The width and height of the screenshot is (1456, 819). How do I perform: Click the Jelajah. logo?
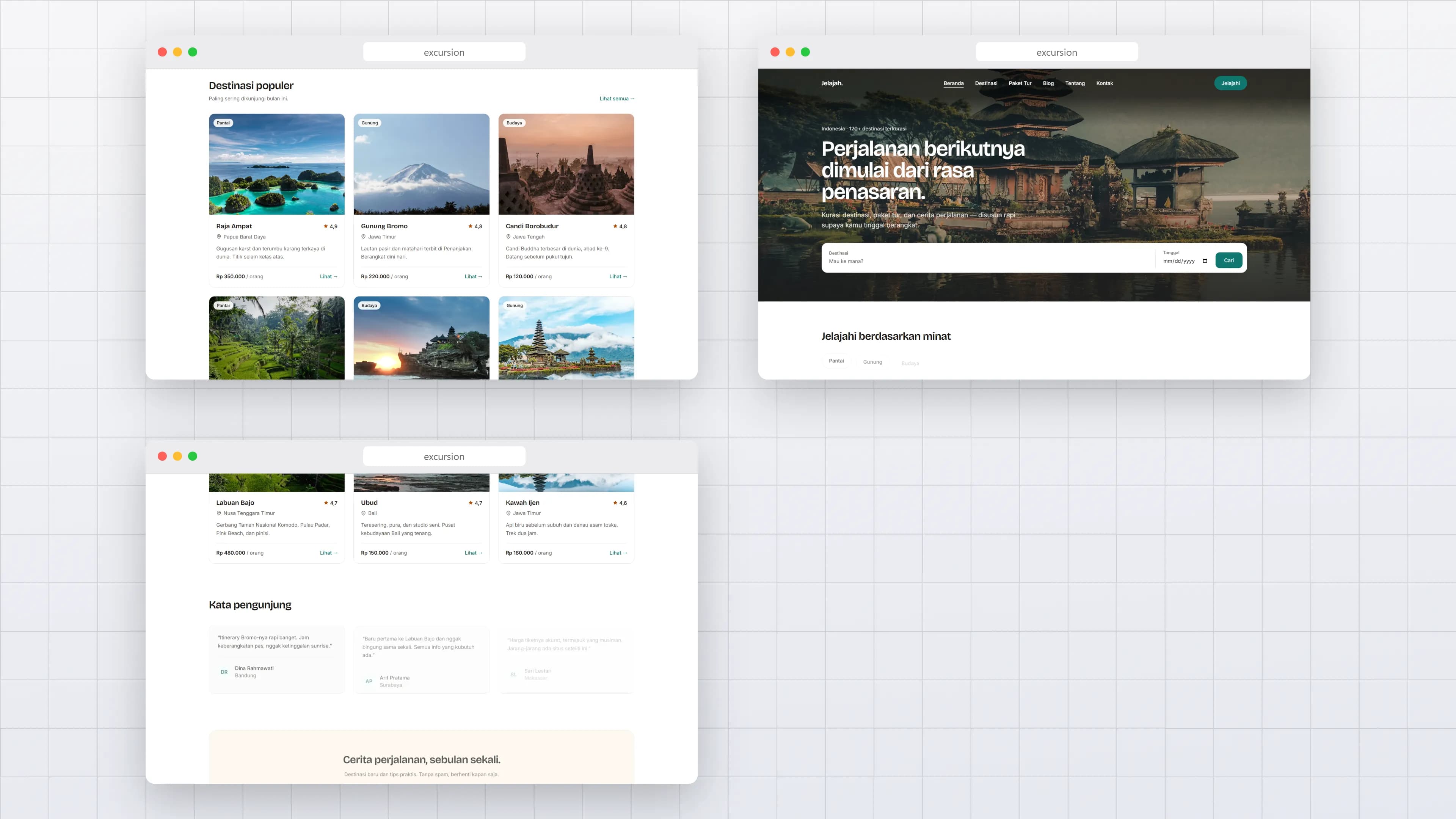coord(832,83)
